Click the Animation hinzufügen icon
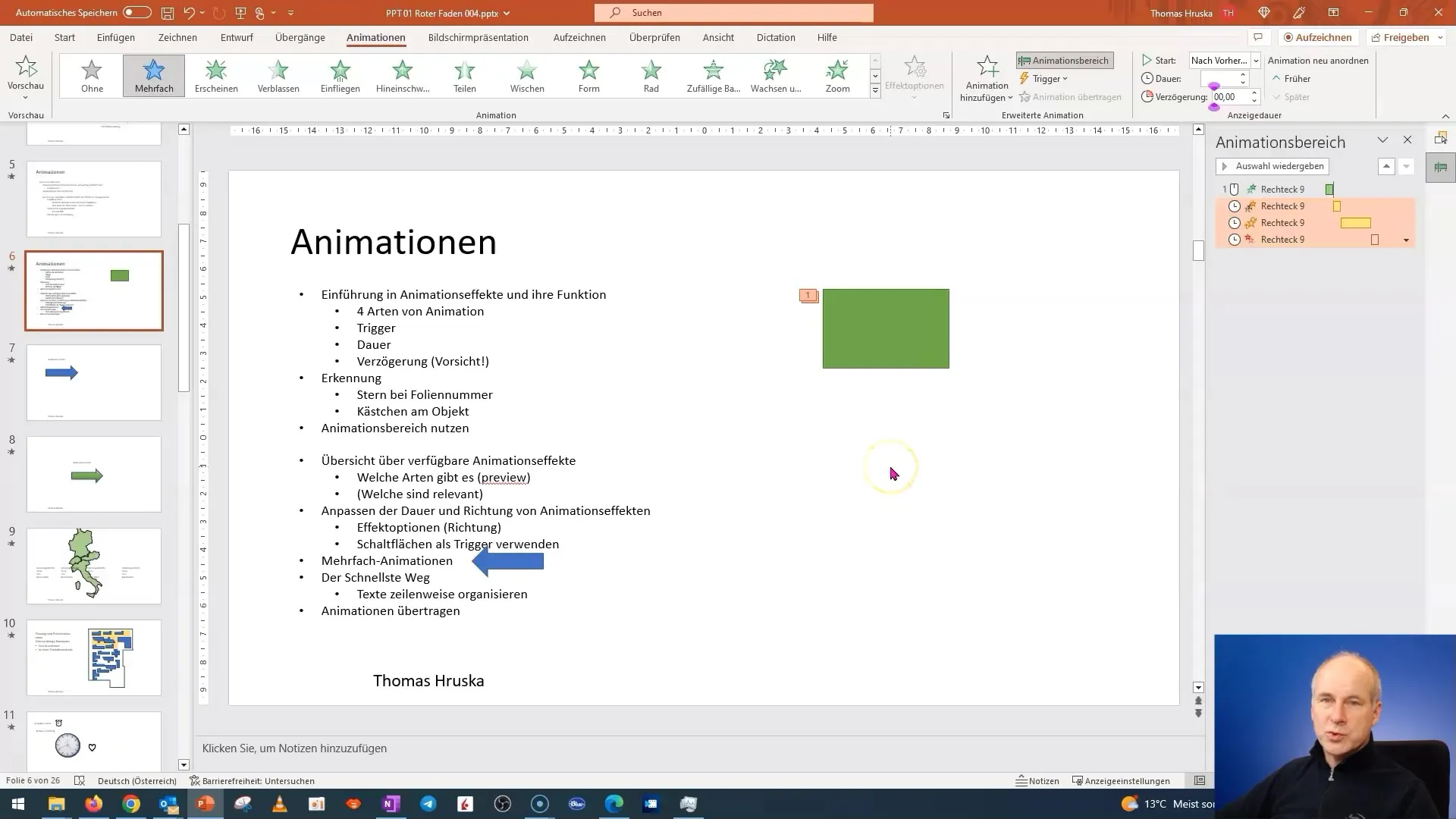Image resolution: width=1456 pixels, height=819 pixels. coord(986,78)
